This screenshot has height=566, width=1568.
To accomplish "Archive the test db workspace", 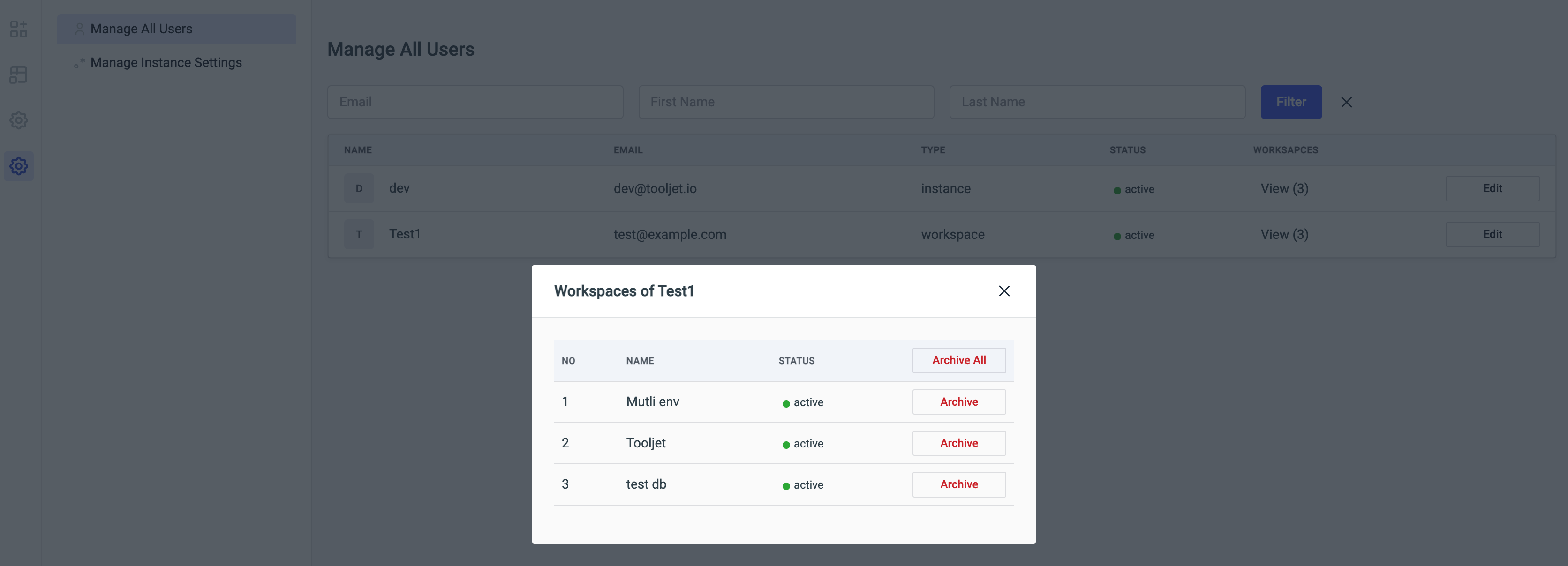I will (958, 484).
